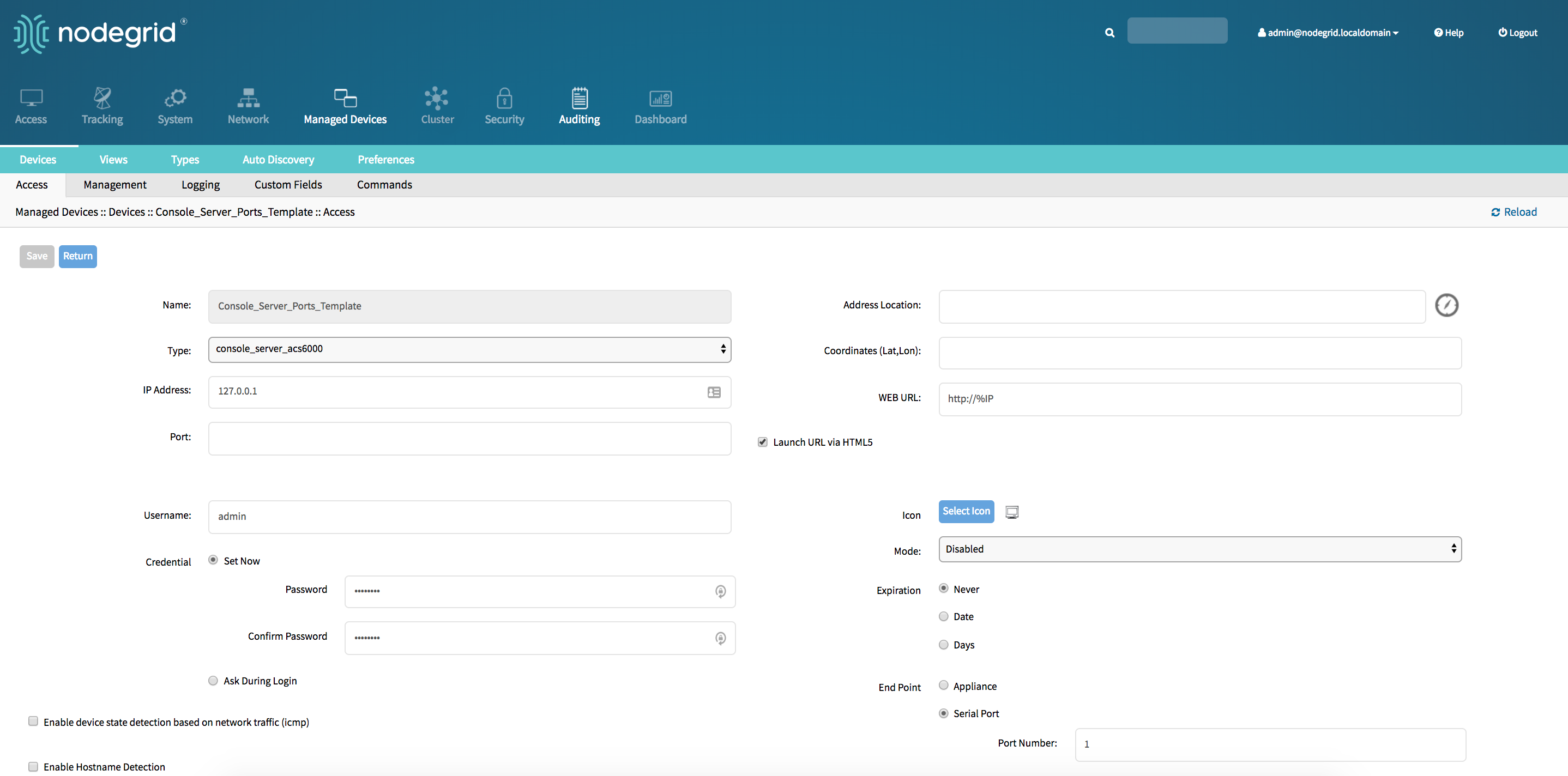Click the Username field containing admin
This screenshot has height=776, width=1568.
(x=469, y=517)
